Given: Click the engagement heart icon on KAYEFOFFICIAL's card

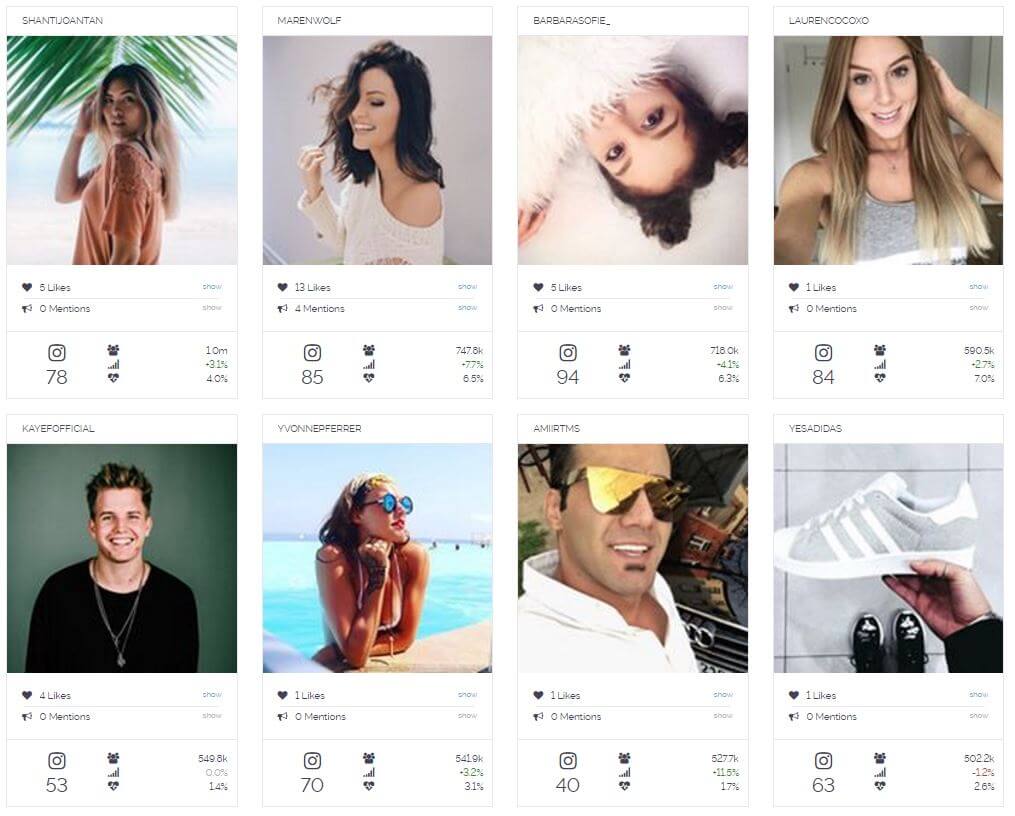Looking at the screenshot, I should pos(113,786).
